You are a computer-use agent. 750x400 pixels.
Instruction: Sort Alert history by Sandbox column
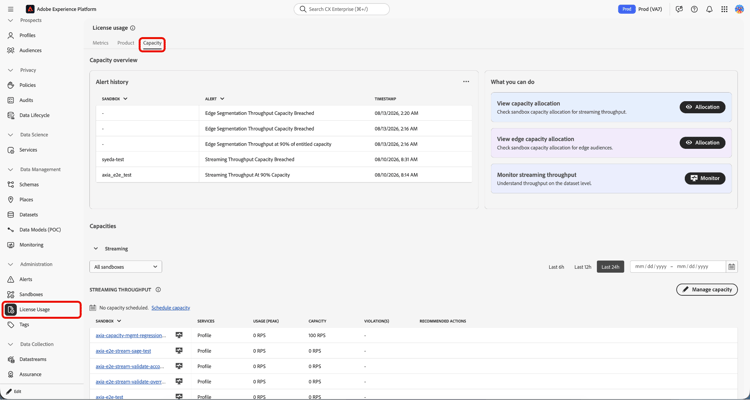[114, 99]
